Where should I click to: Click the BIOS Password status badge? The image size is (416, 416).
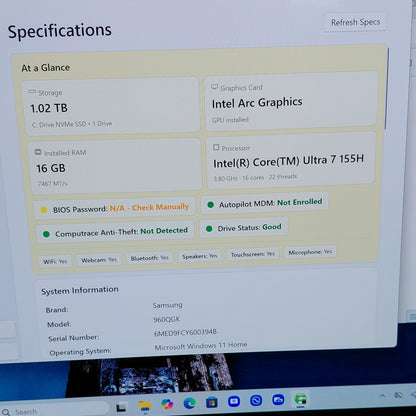tap(115, 208)
